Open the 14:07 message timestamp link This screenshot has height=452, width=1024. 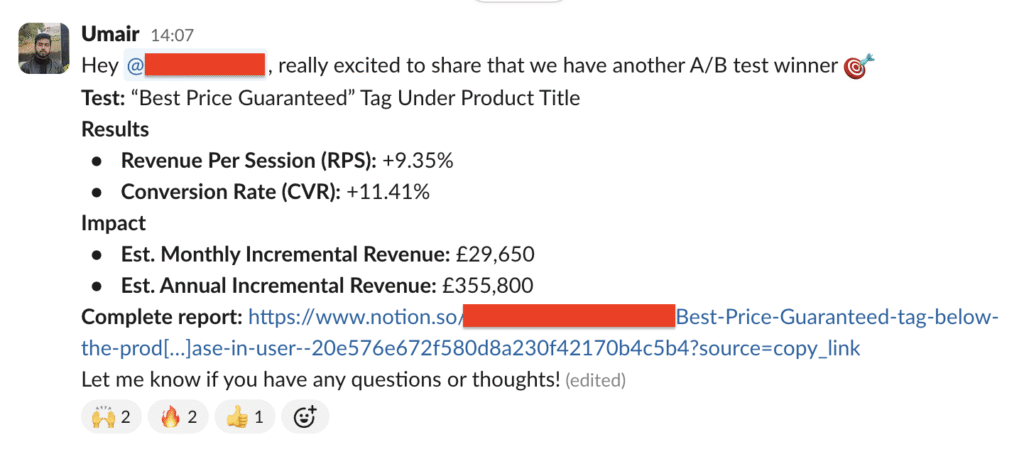click(x=172, y=35)
